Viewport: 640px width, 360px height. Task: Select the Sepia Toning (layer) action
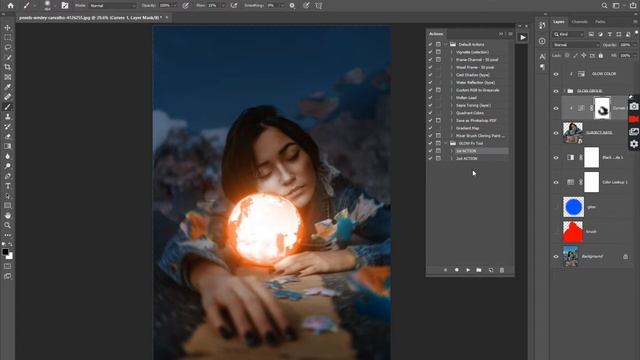point(473,105)
